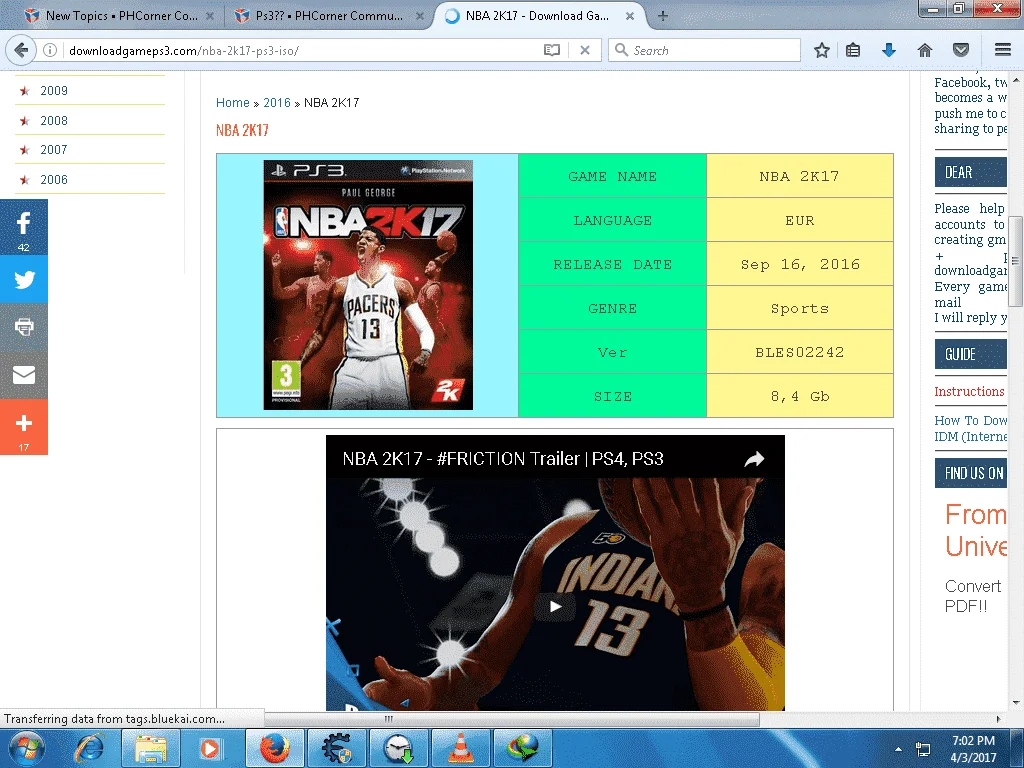Close the Ps3?? PHCorner tab
The image size is (1024, 768).
tap(420, 16)
